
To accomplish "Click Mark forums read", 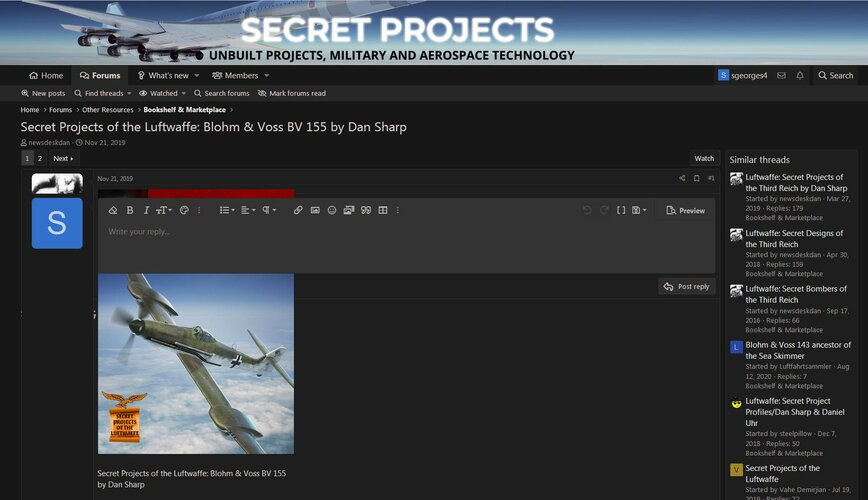I will (x=292, y=94).
